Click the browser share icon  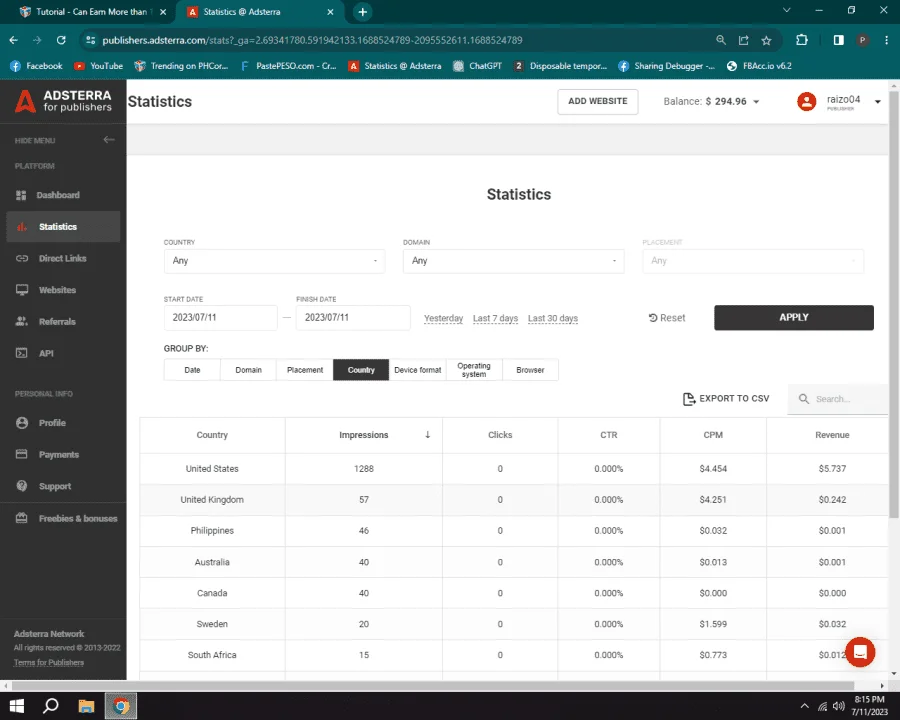pyautogui.click(x=744, y=40)
